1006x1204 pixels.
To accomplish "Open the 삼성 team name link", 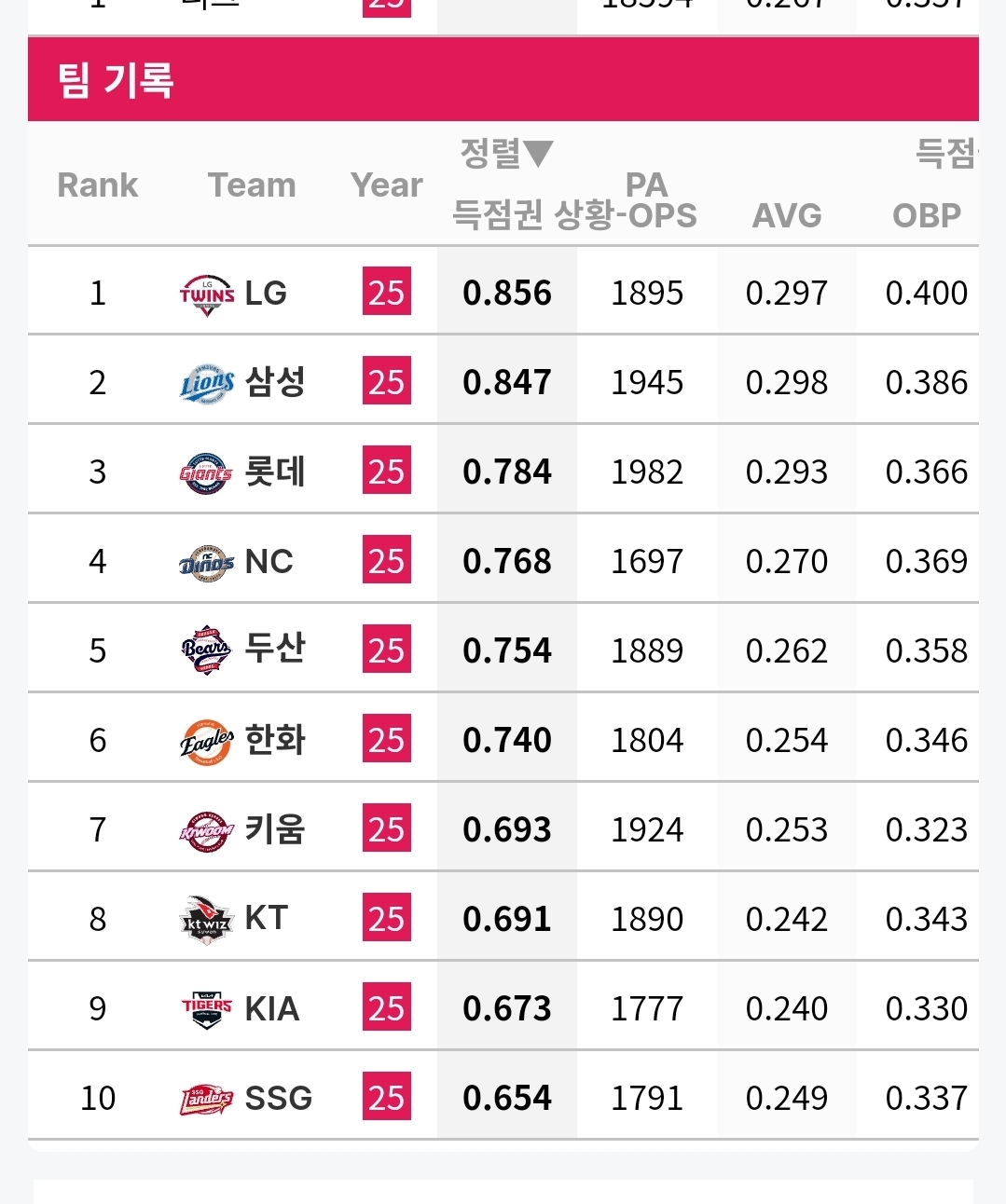I will (x=275, y=382).
